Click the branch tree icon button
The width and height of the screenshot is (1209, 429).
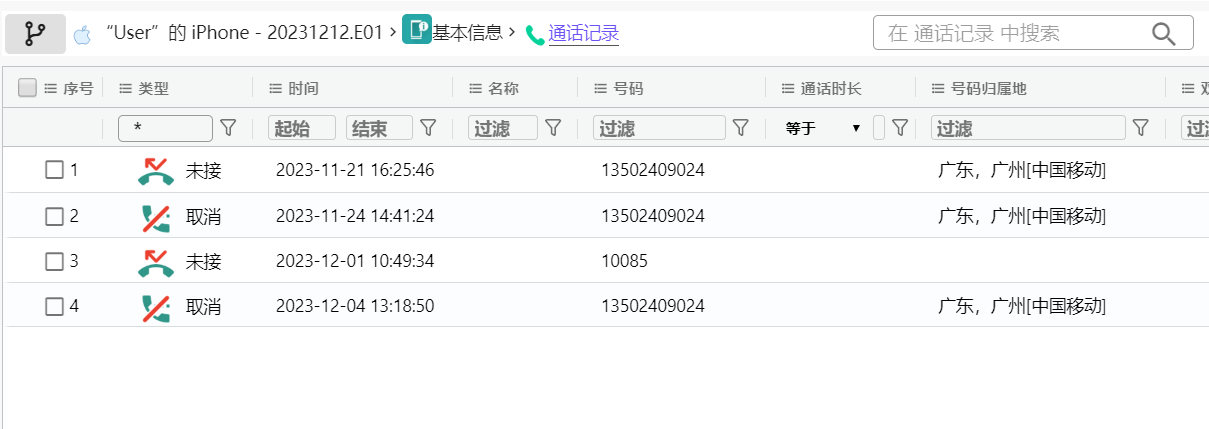(35, 34)
